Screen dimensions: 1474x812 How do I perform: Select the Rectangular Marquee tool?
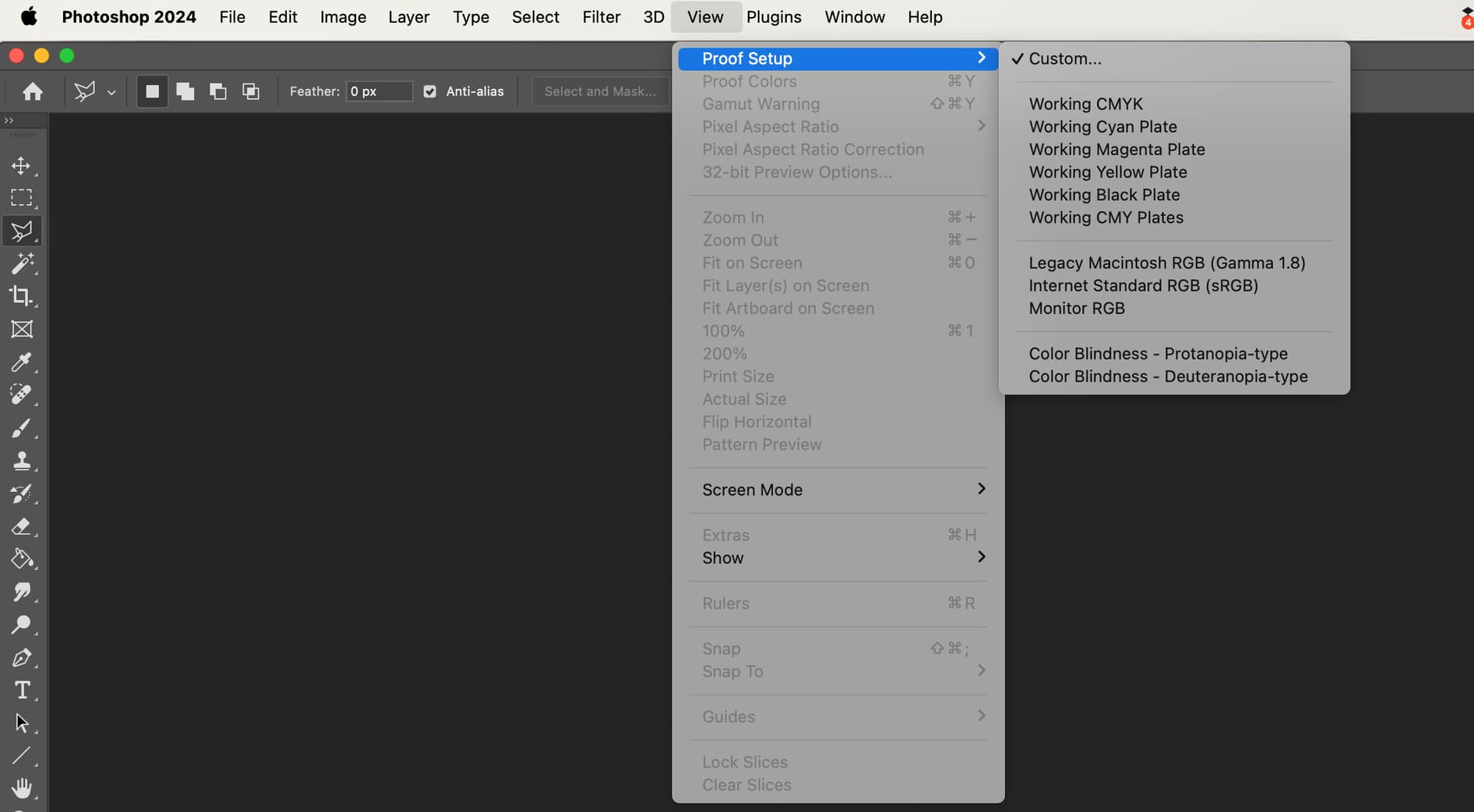(x=21, y=198)
